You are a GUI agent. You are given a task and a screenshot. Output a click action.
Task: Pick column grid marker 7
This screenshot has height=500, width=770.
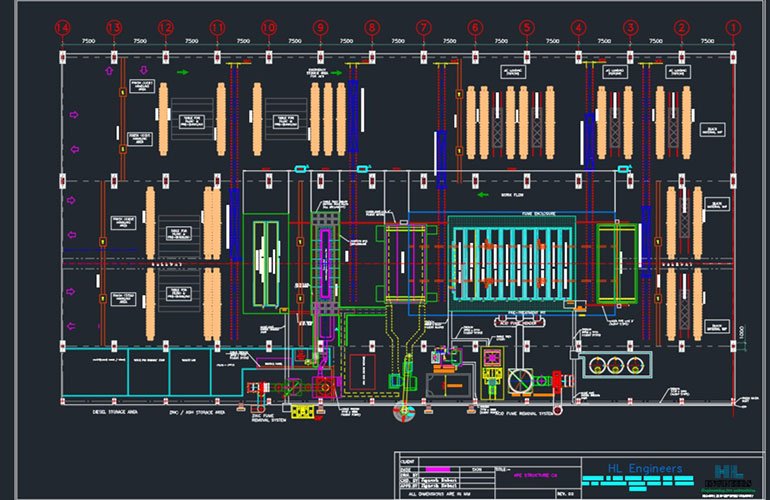tap(423, 27)
